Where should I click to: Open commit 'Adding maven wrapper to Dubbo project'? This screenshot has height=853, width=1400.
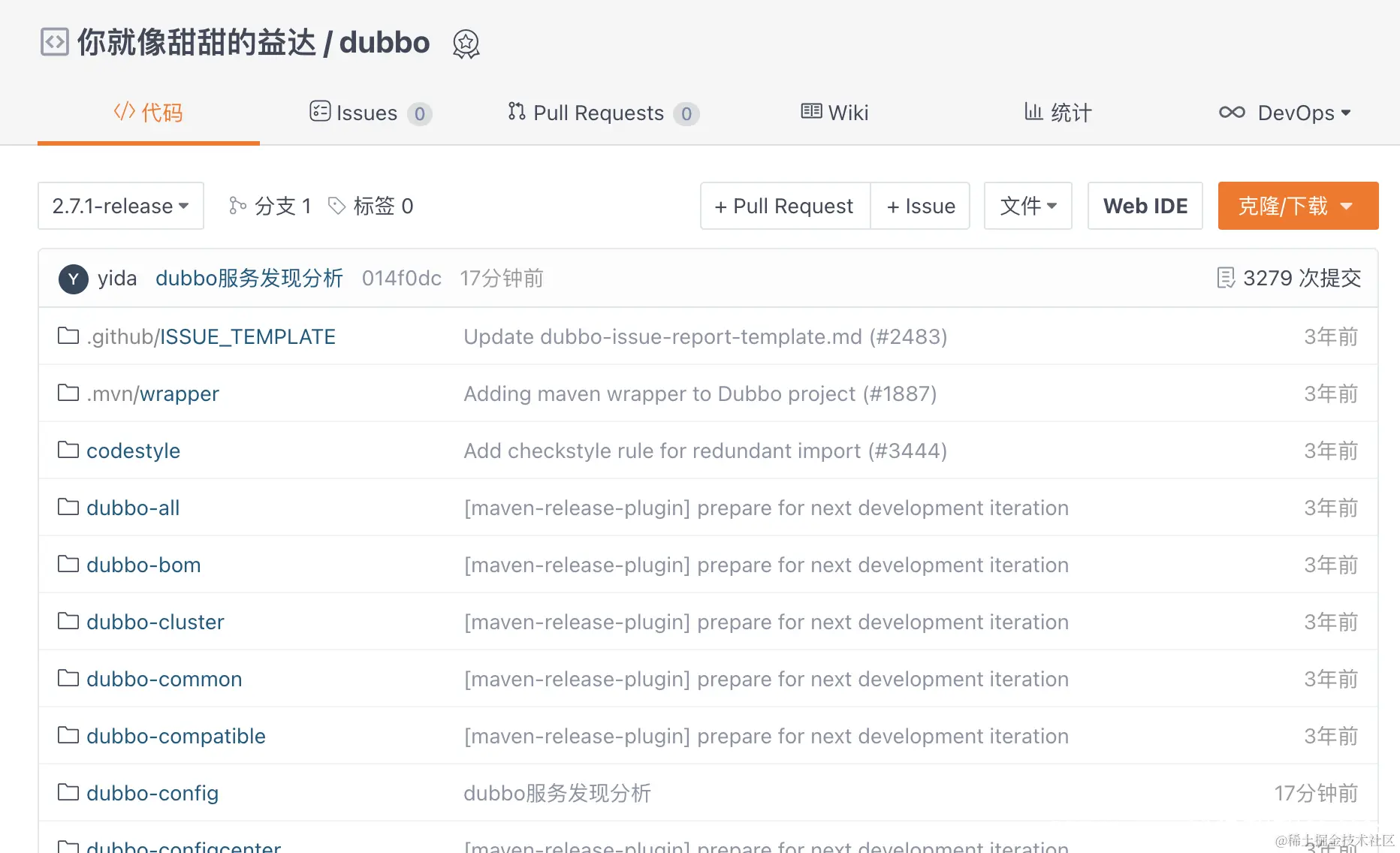(x=700, y=393)
